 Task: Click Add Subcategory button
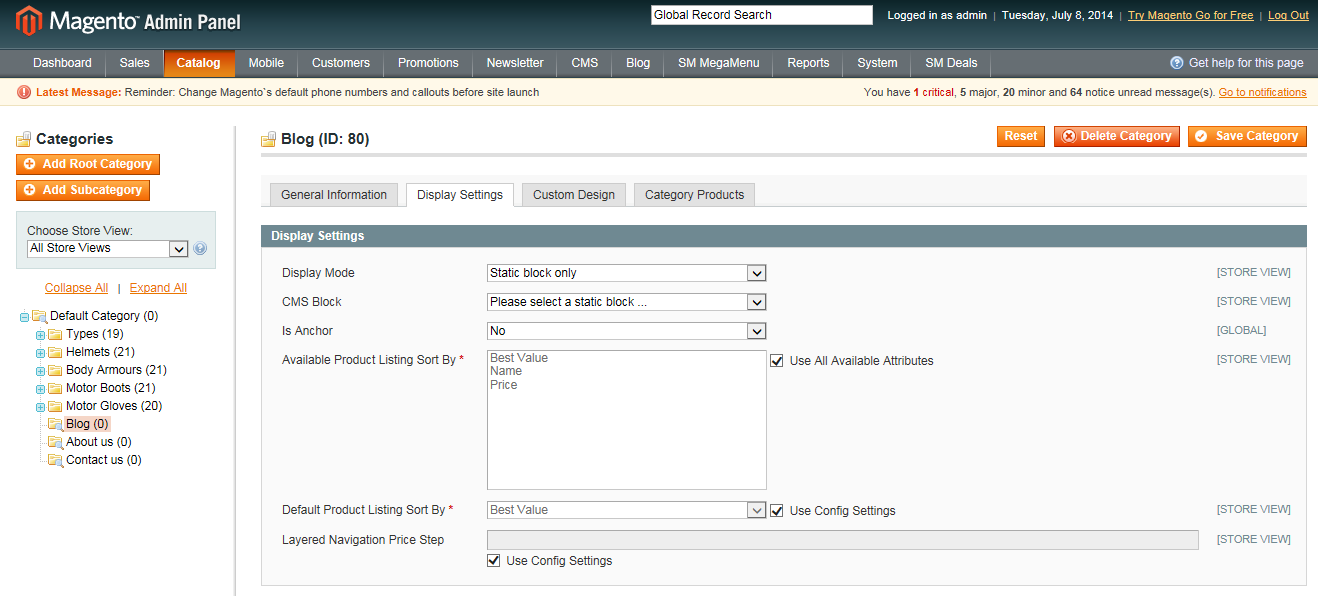(x=83, y=190)
